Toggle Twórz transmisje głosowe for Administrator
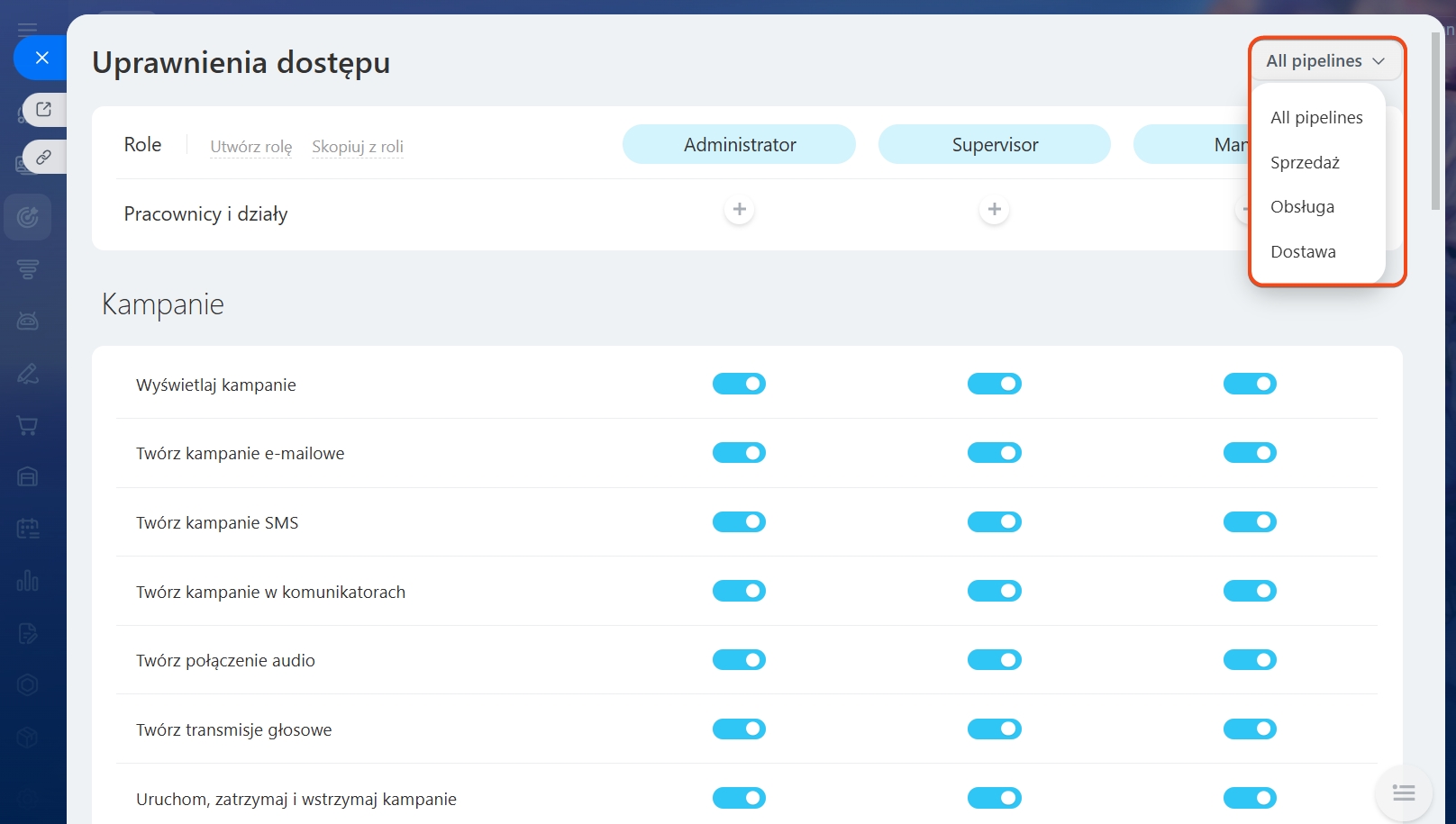Viewport: 1456px width, 824px height. (739, 729)
